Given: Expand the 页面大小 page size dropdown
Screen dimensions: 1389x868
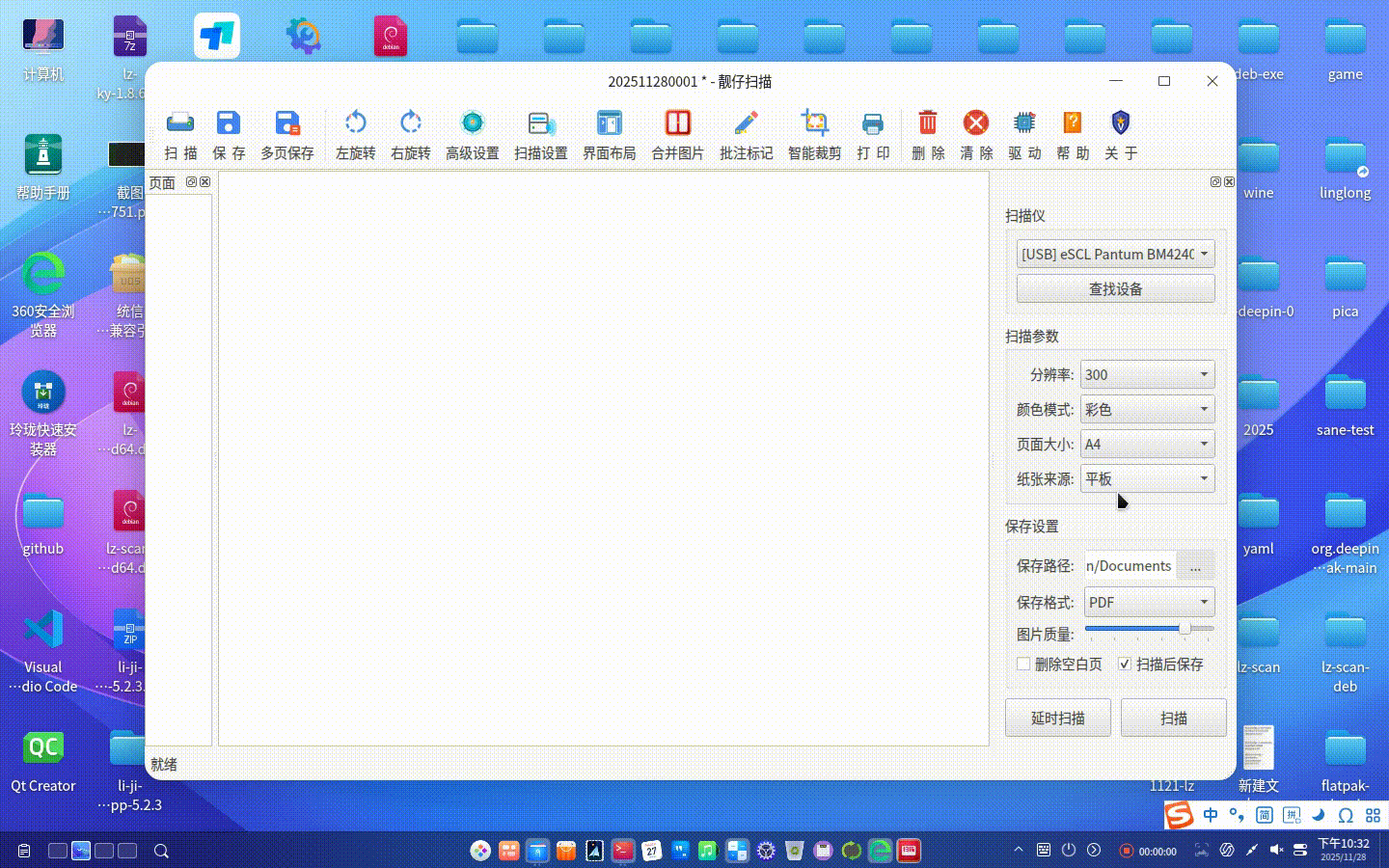Looking at the screenshot, I should click(x=1147, y=444).
